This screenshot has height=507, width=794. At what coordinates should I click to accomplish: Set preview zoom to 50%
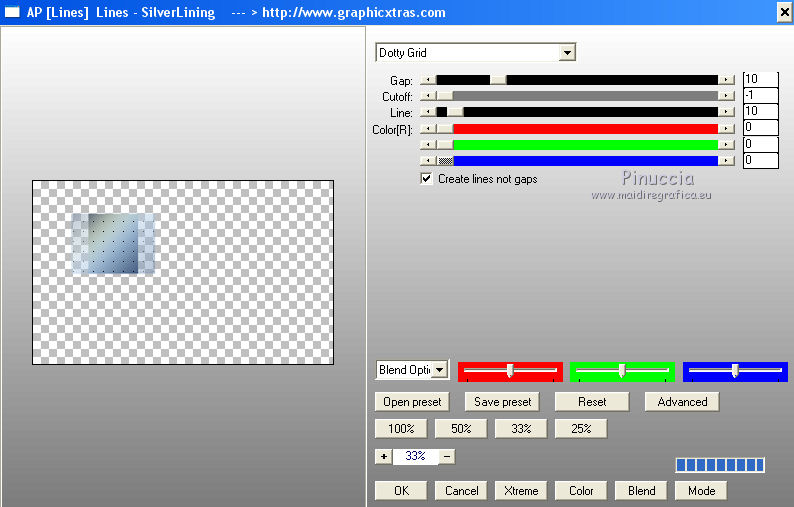[x=461, y=428]
